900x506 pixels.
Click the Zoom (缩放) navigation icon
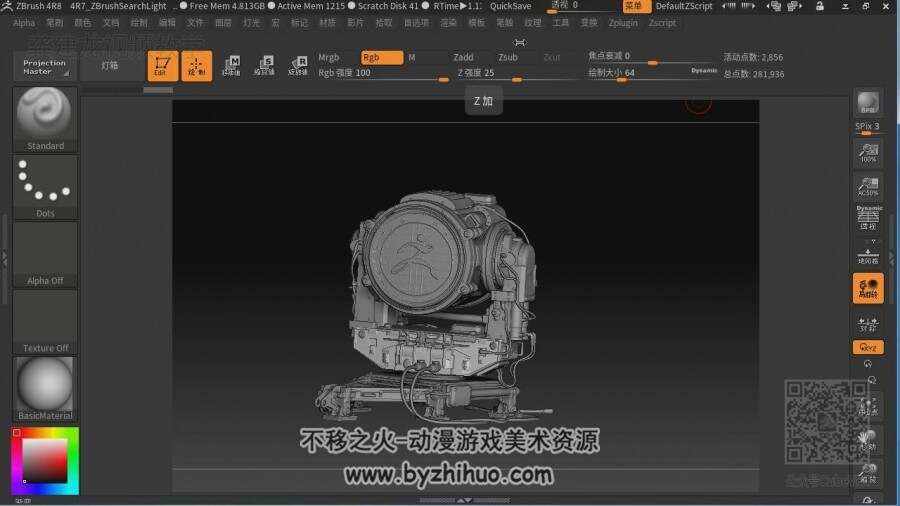click(868, 474)
